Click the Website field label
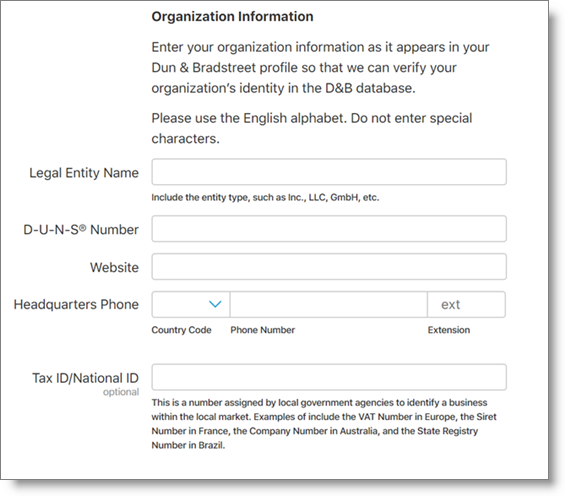Screen dimensions: 565x496 coord(114,267)
